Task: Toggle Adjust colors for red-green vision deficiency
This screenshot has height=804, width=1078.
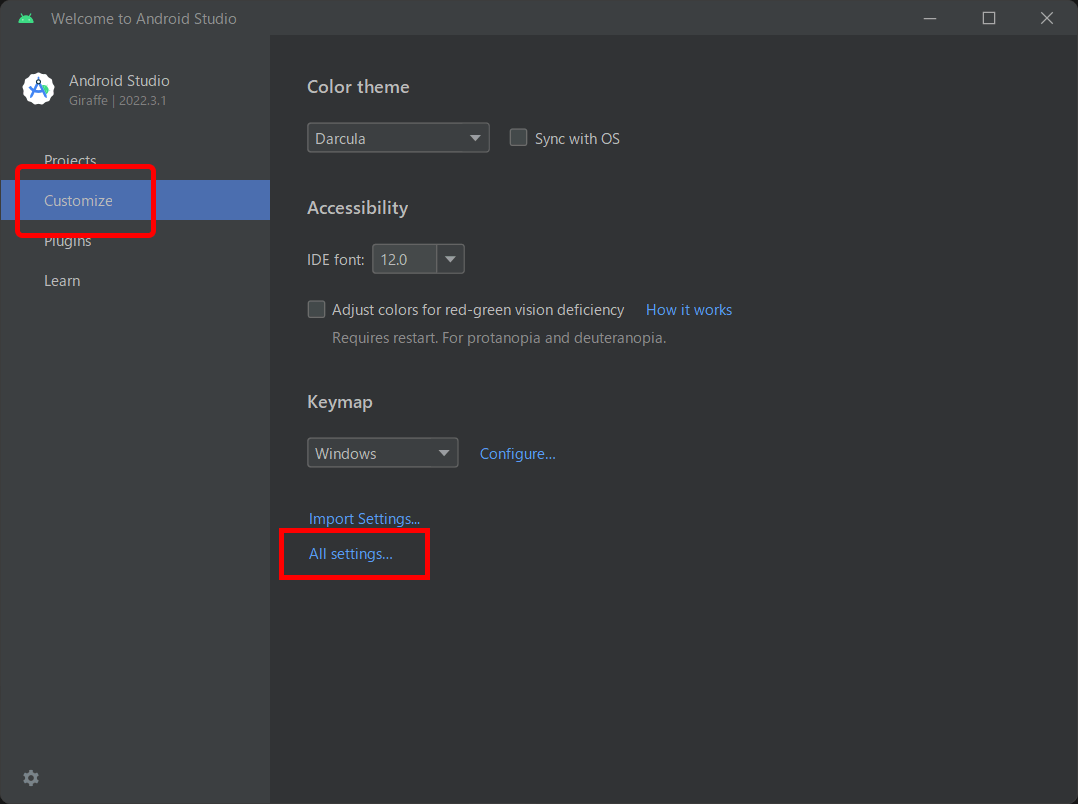Action: click(316, 309)
